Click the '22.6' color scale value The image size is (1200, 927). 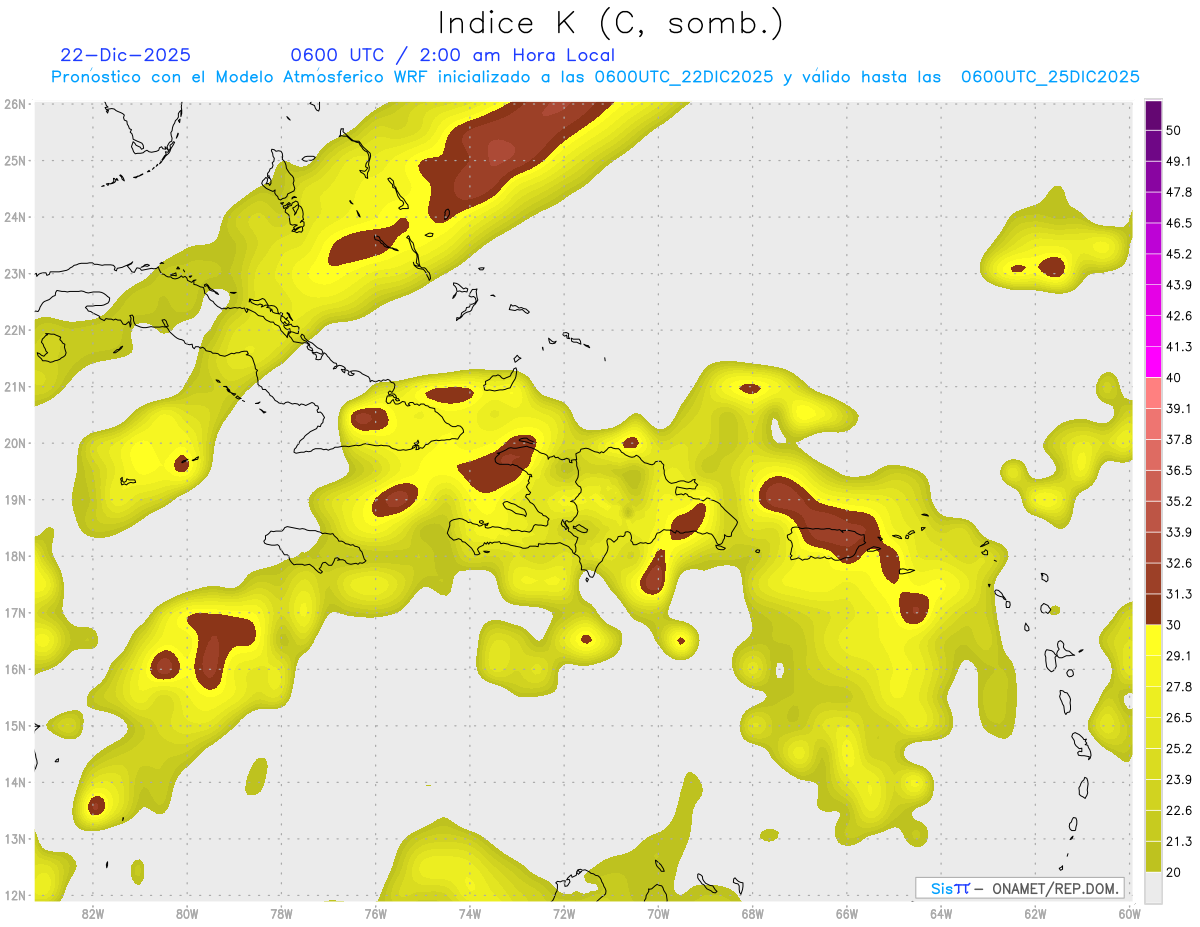[x=1179, y=810]
